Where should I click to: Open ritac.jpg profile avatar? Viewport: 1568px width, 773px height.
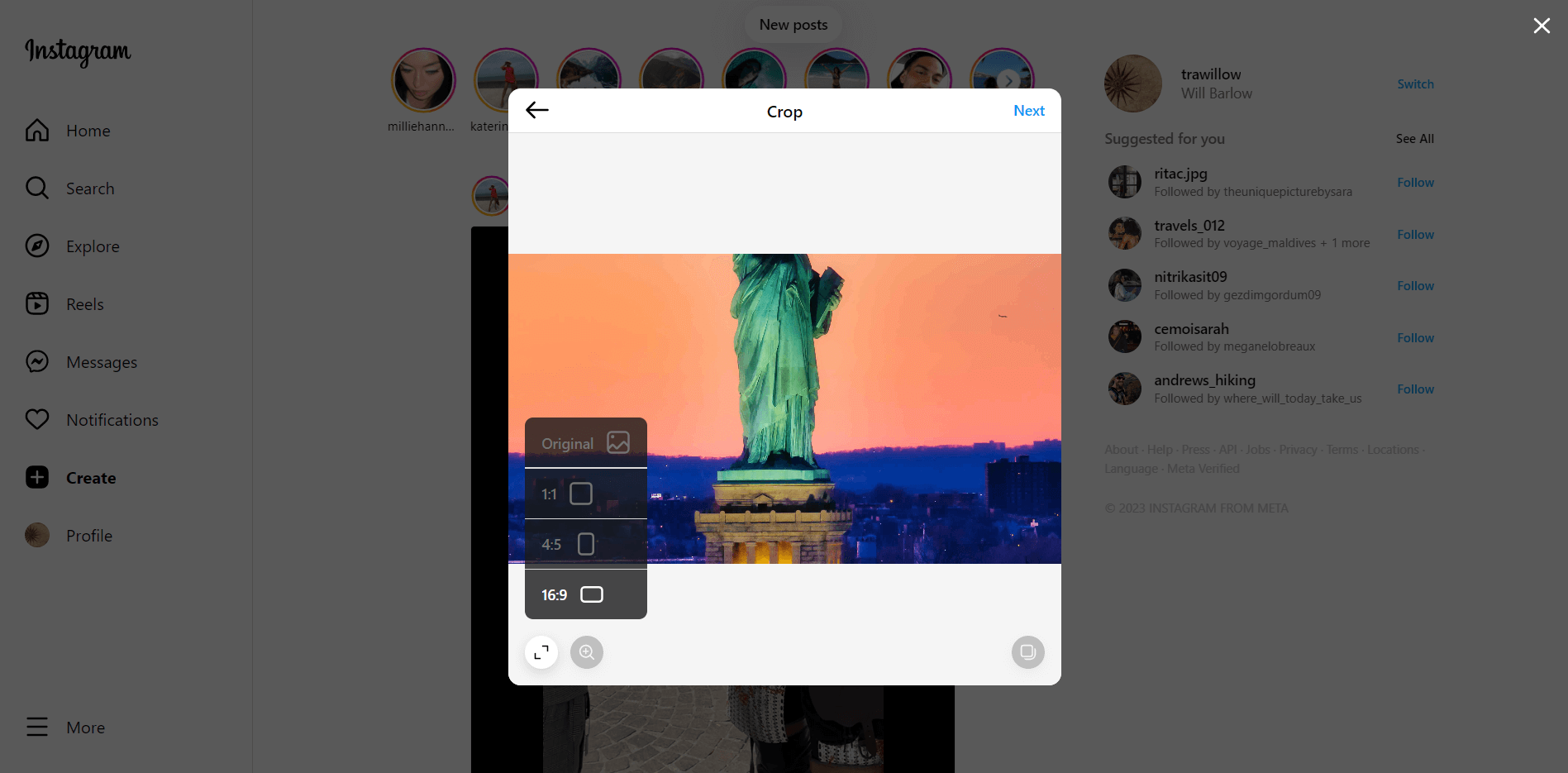pos(1125,182)
